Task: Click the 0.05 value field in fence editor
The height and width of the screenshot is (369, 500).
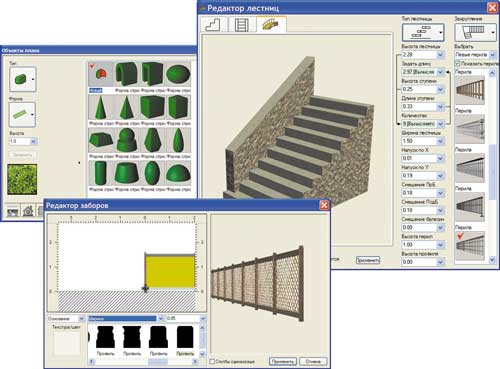Action: [182, 319]
